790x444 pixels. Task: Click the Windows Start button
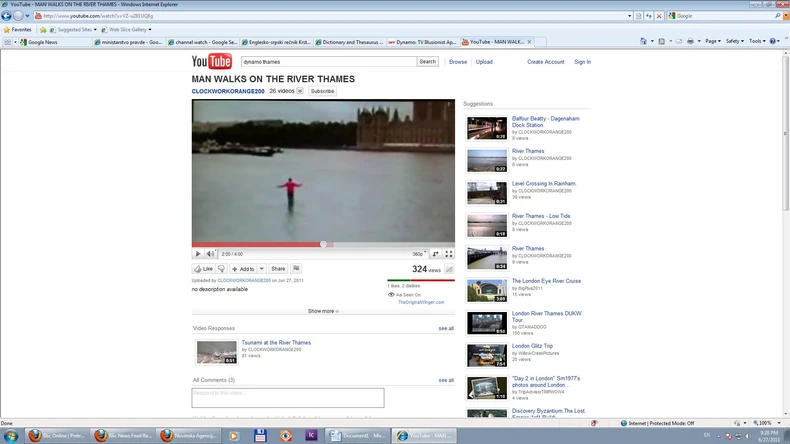[11, 436]
